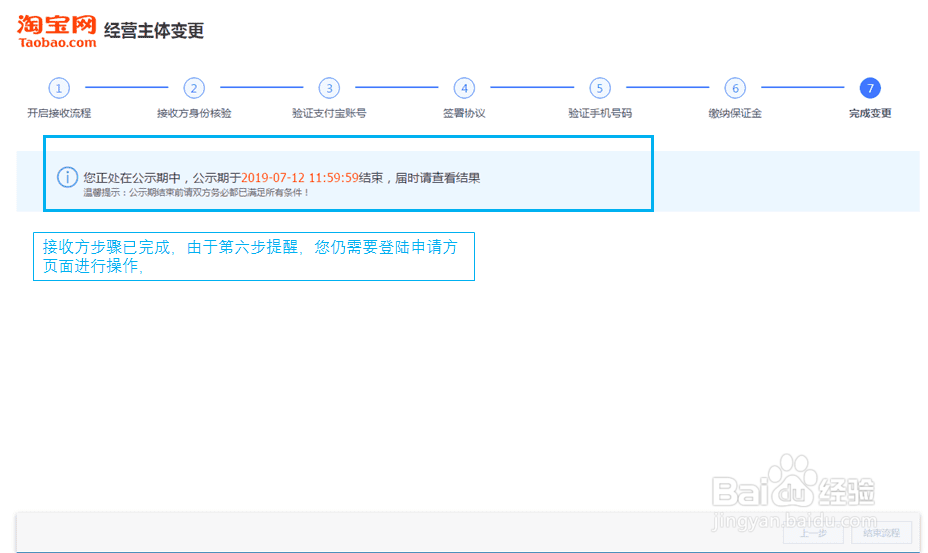
Task: Click the 完成变更 step label
Action: click(870, 113)
